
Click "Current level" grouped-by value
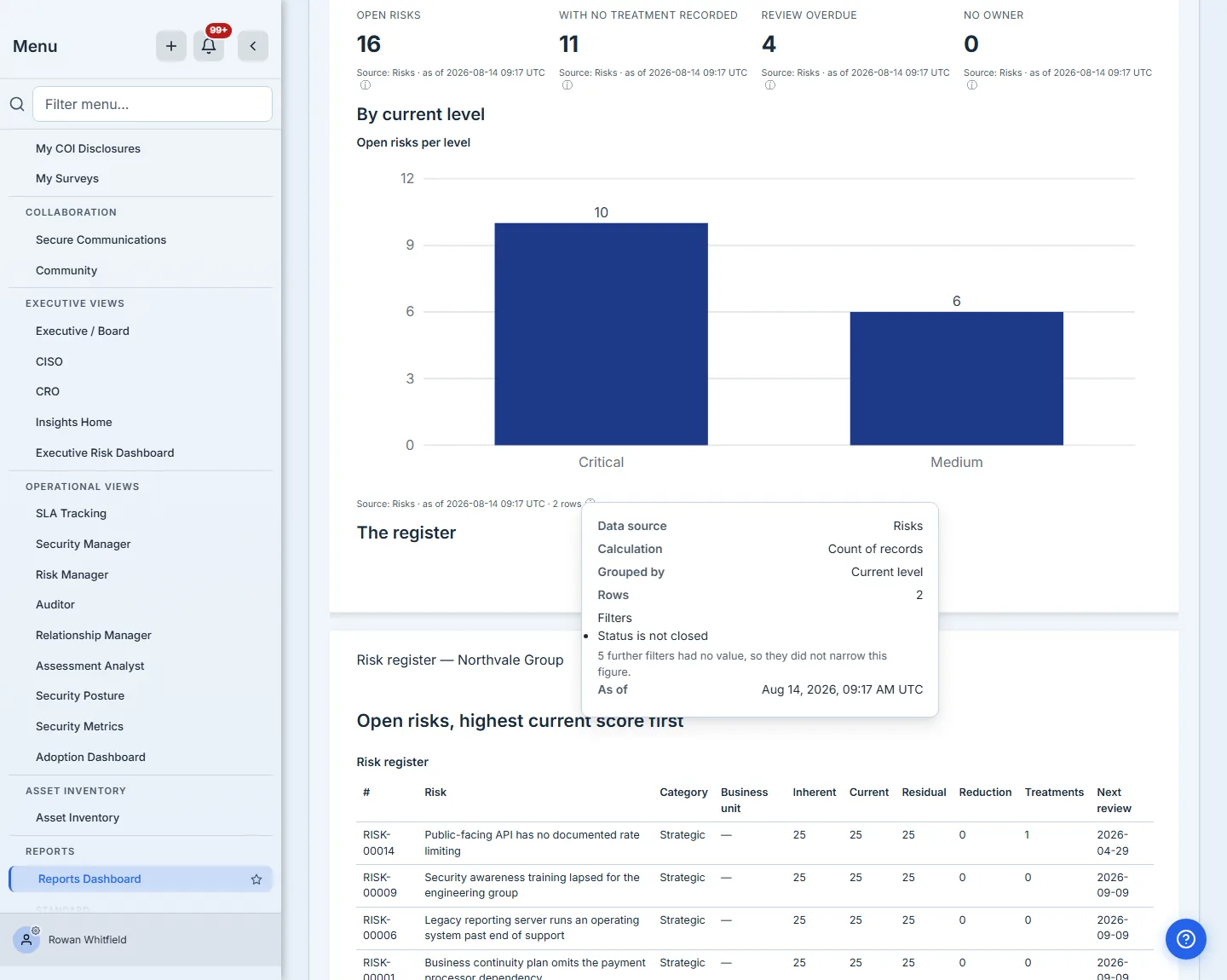coord(887,572)
